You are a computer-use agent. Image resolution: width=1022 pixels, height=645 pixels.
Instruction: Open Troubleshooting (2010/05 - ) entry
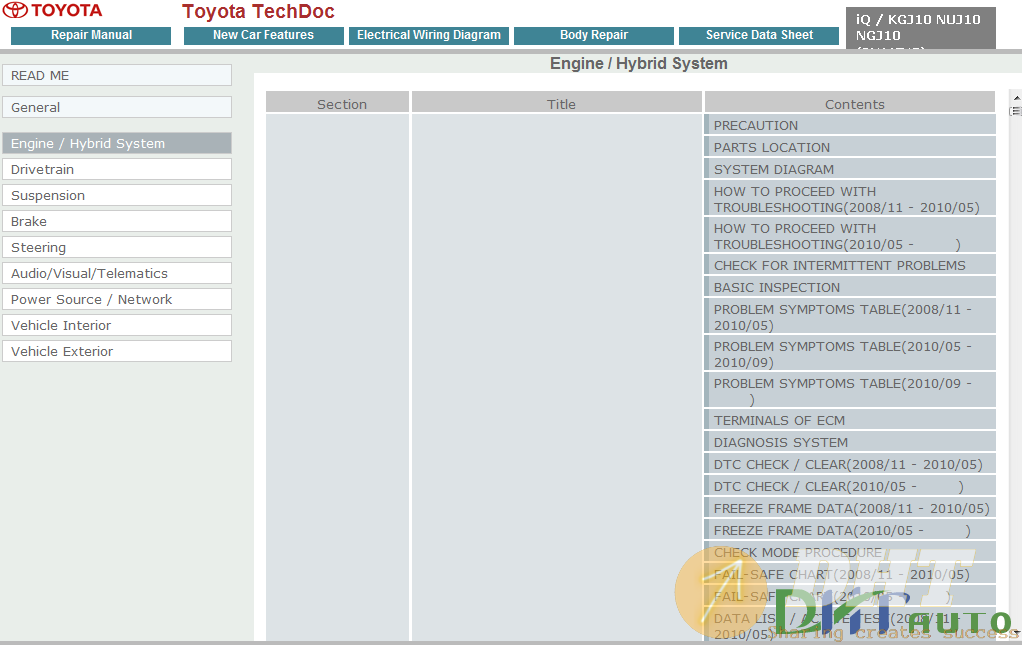click(850, 236)
